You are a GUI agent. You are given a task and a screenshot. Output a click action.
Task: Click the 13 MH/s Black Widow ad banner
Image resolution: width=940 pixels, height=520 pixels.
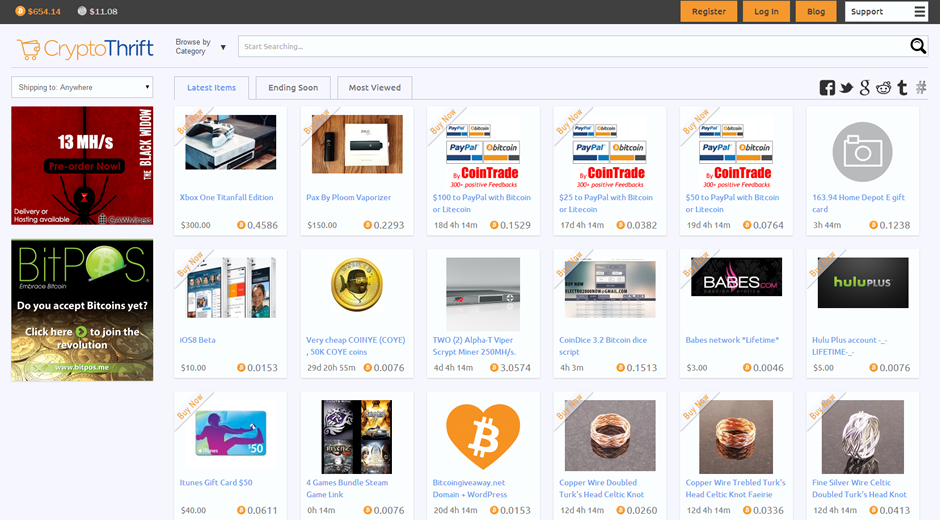pos(82,166)
